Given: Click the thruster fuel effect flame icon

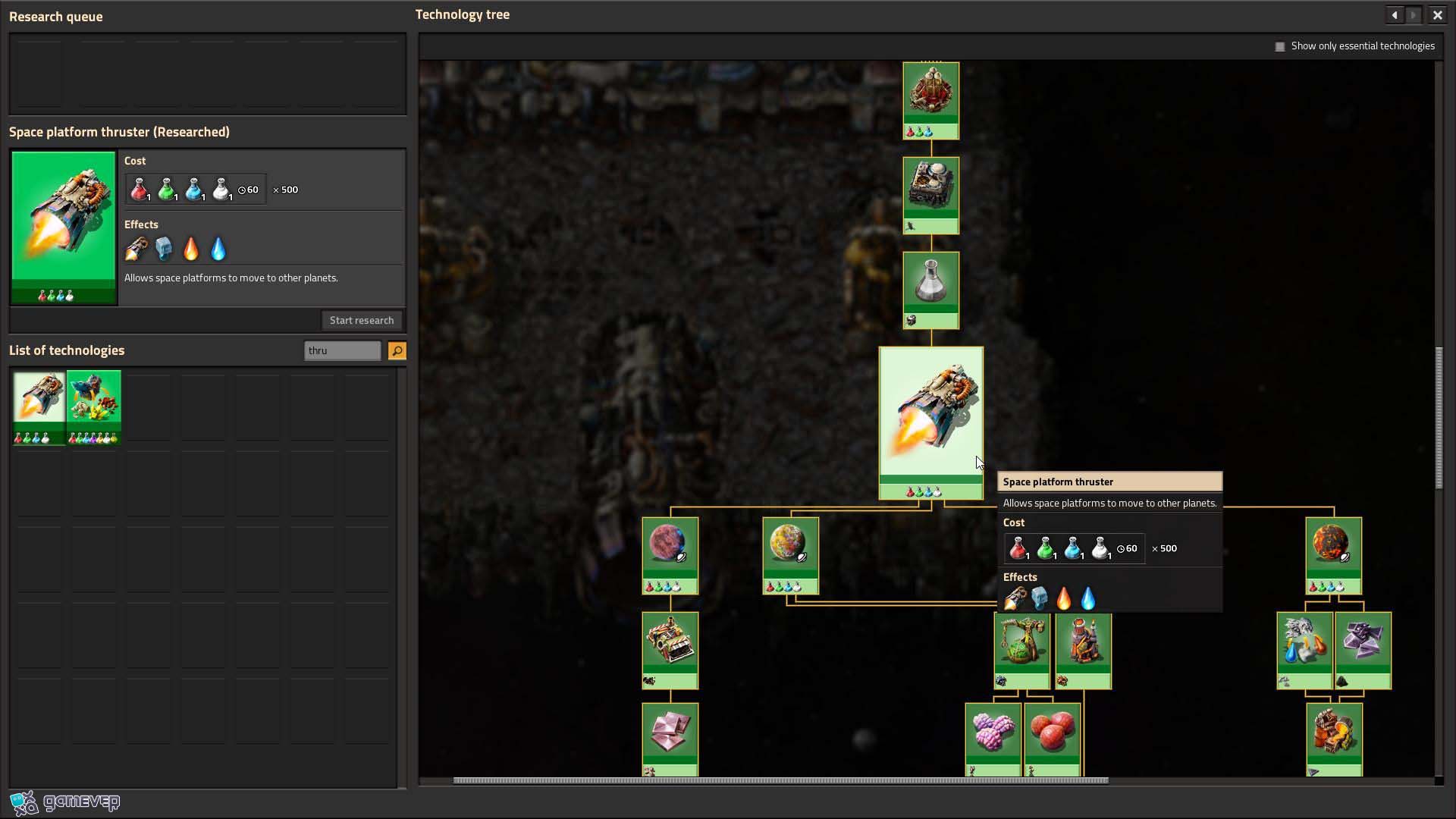Looking at the screenshot, I should coord(191,249).
